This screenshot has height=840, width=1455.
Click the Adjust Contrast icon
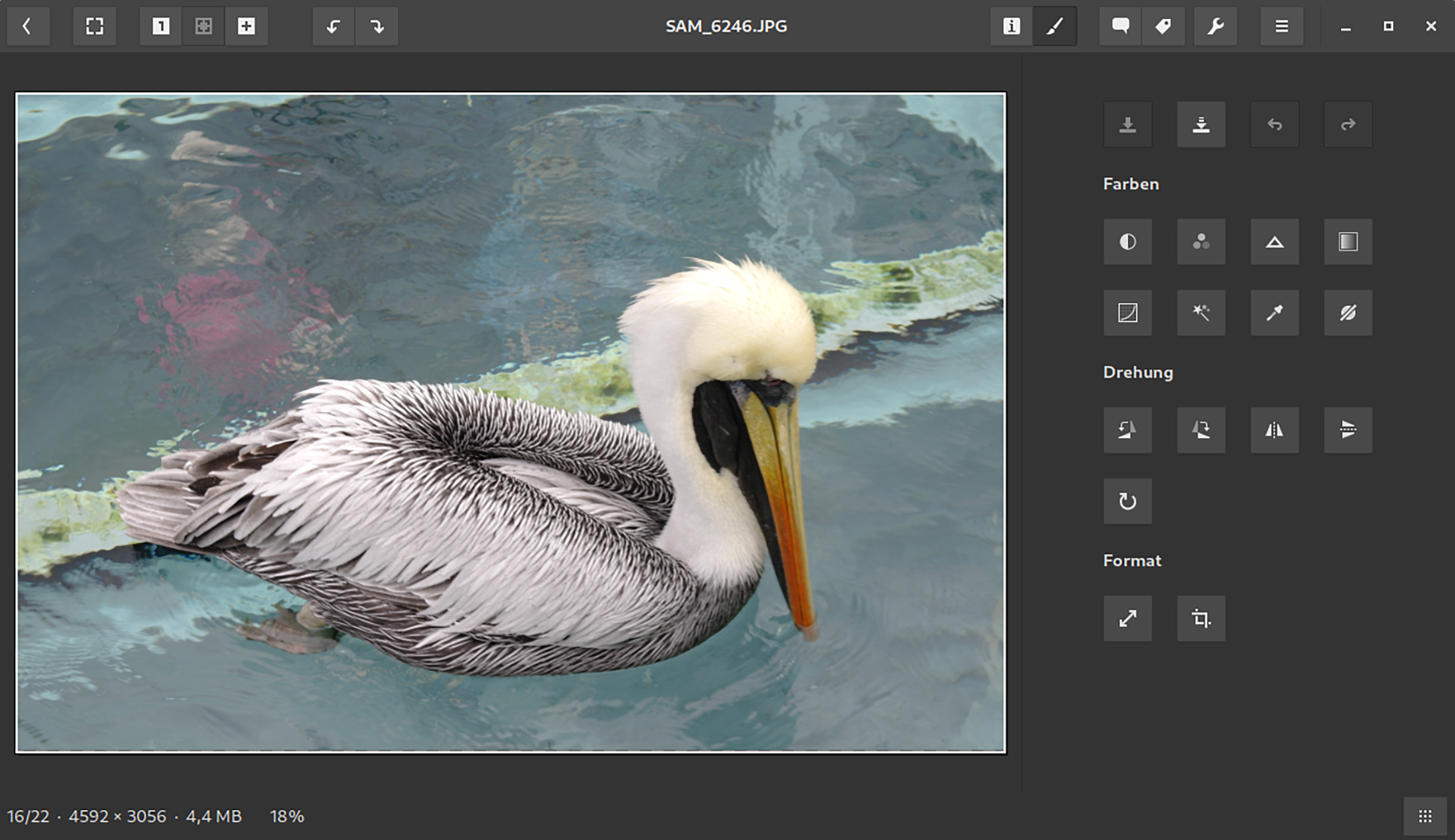pyautogui.click(x=1127, y=242)
